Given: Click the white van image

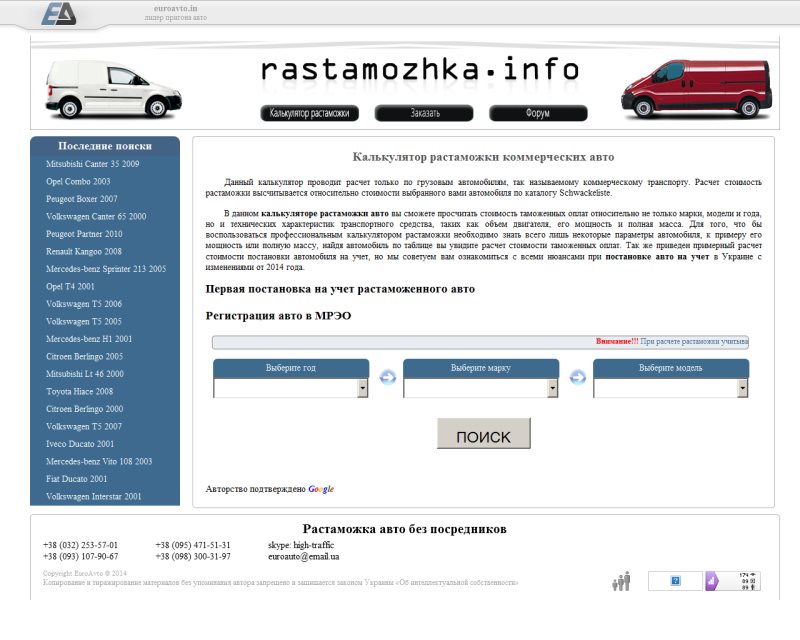Looking at the screenshot, I should [x=112, y=88].
